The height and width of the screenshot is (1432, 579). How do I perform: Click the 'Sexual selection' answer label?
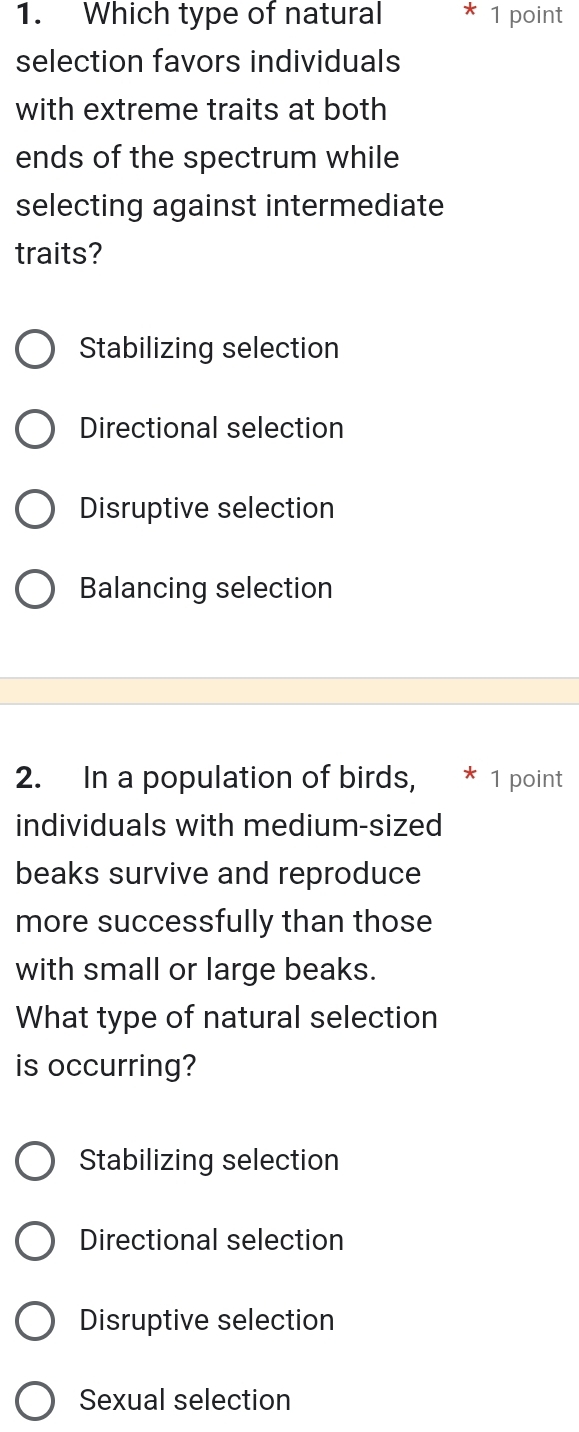184,1400
